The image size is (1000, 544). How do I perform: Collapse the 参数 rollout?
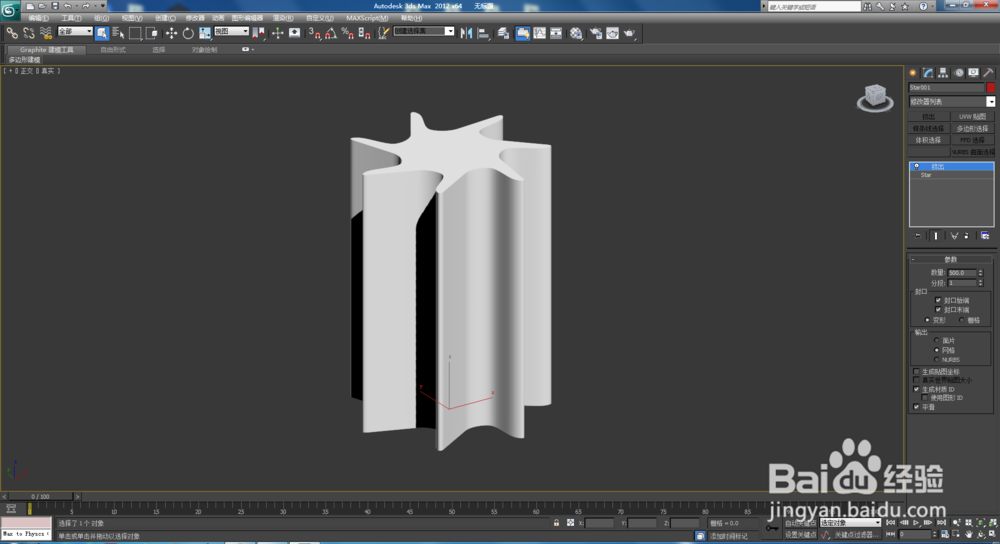(x=950, y=260)
